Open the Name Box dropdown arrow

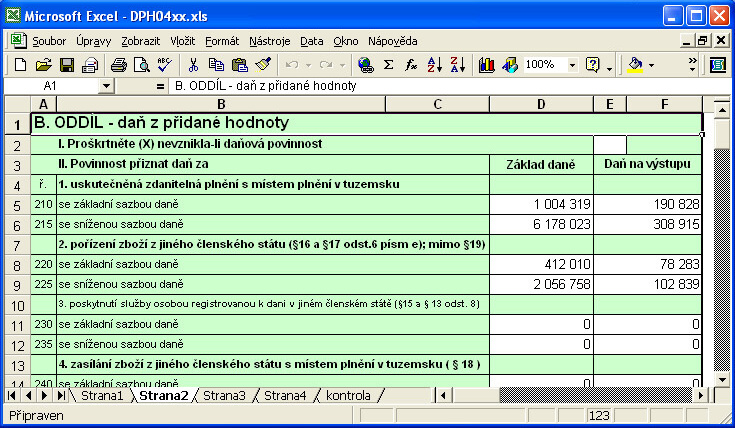(106, 87)
